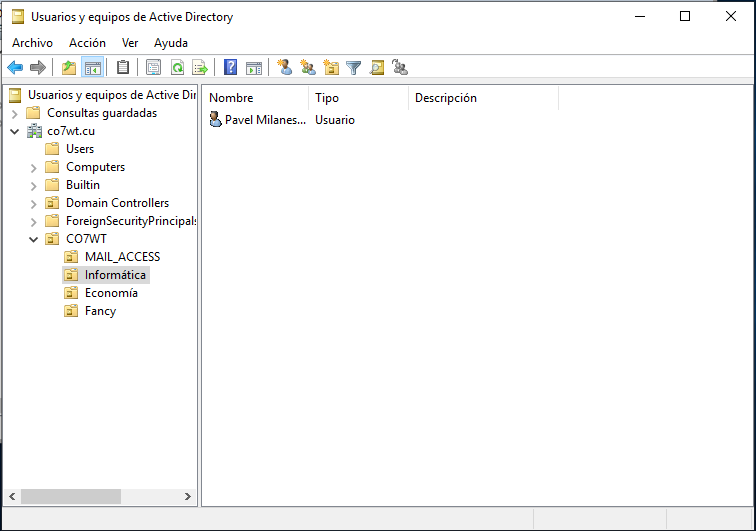Viewport: 756px width, 531px height.
Task: Minimize the Active Directory window
Action: coord(640,16)
